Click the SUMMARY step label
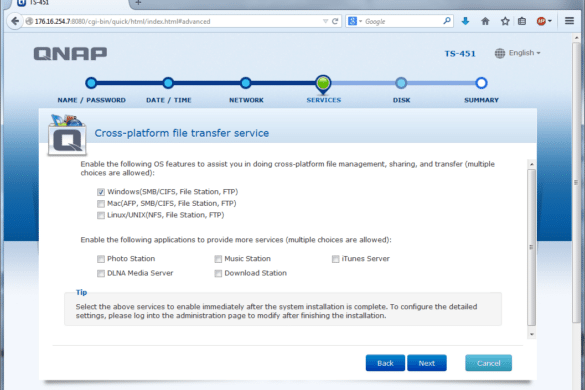This screenshot has width=585, height=390. coord(481,100)
